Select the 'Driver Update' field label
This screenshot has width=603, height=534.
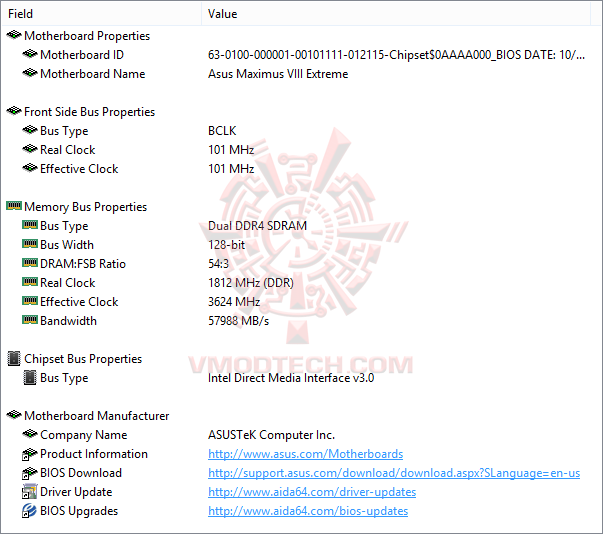tap(76, 492)
